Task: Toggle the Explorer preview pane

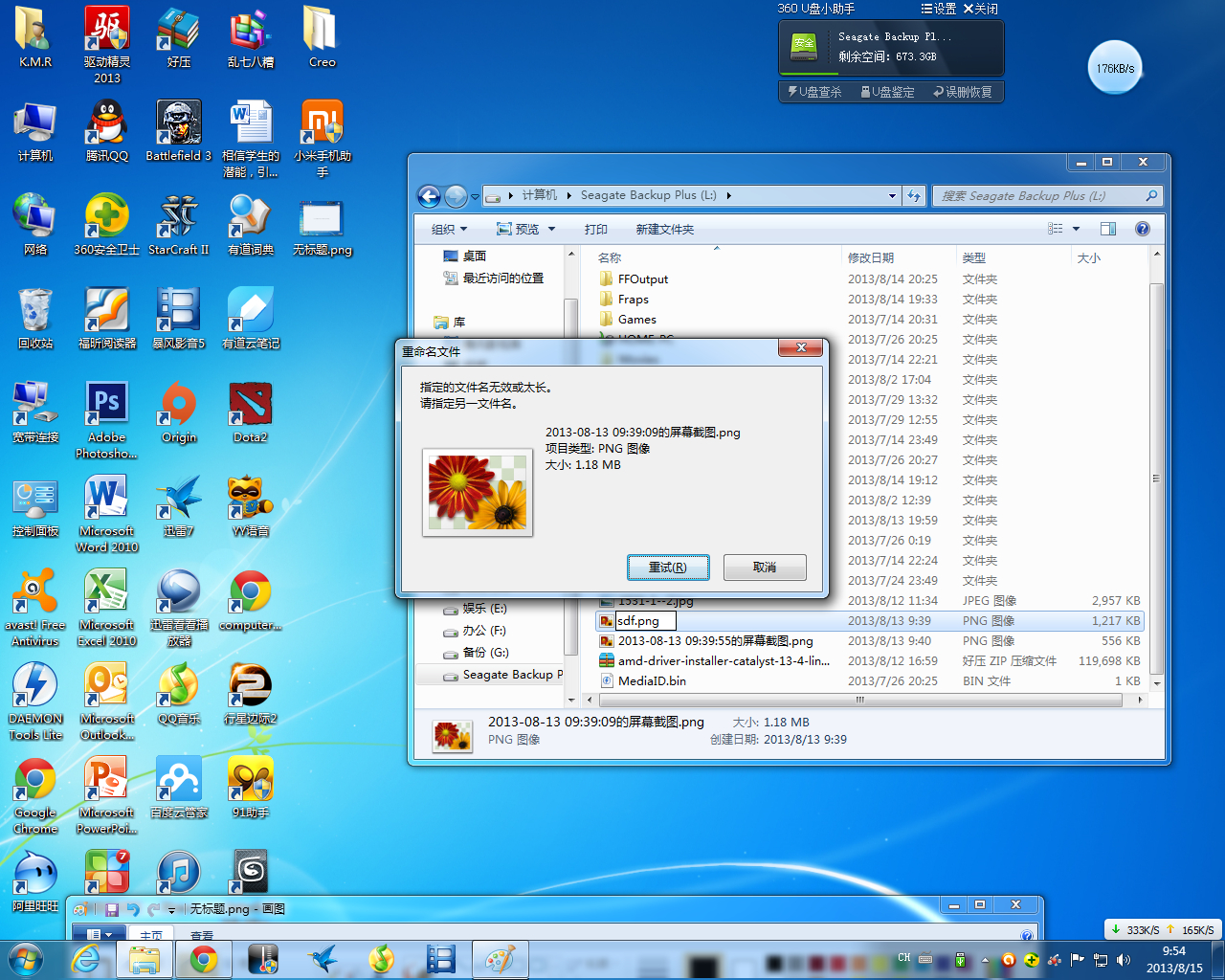Action: click(x=1108, y=229)
